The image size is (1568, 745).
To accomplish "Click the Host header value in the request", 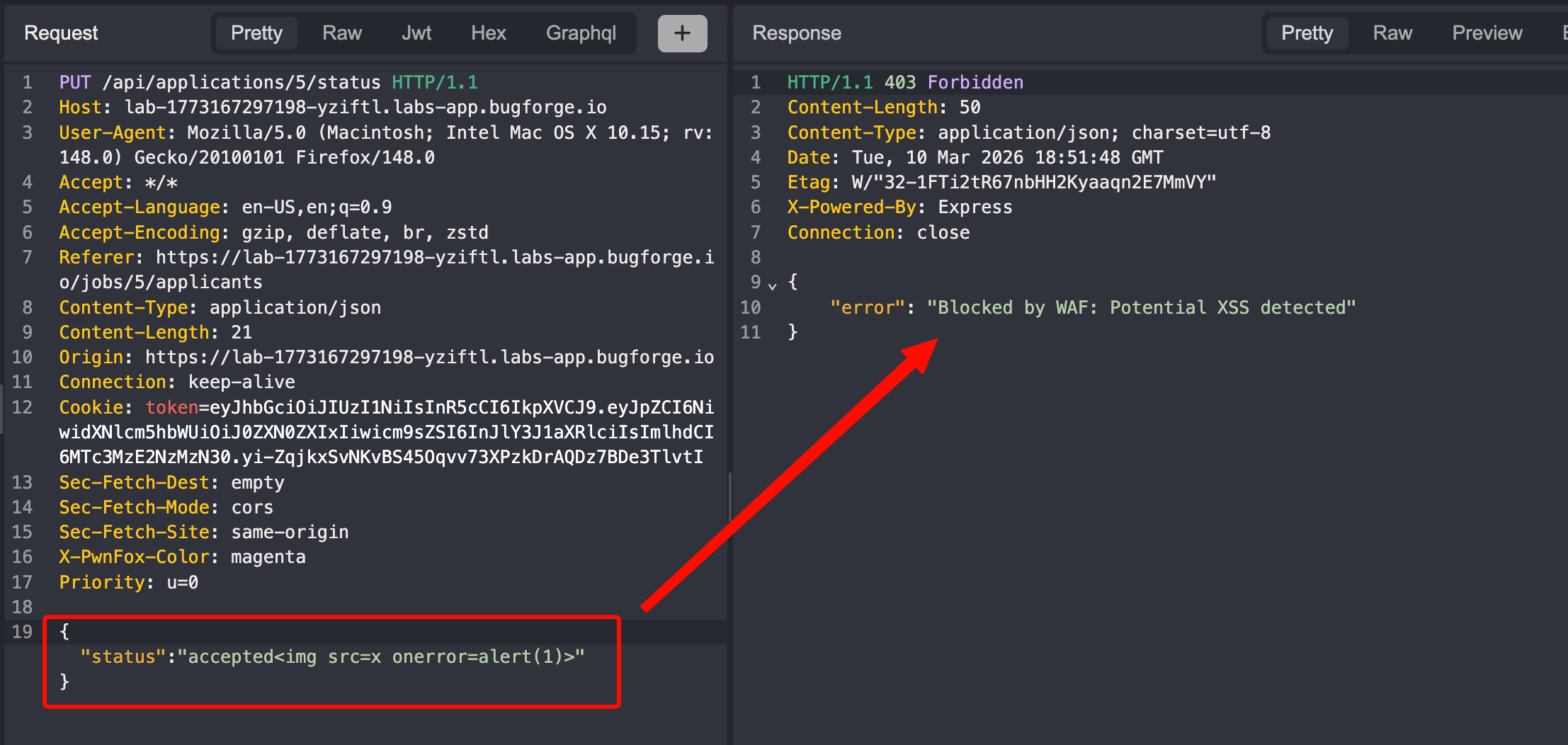I will (365, 108).
